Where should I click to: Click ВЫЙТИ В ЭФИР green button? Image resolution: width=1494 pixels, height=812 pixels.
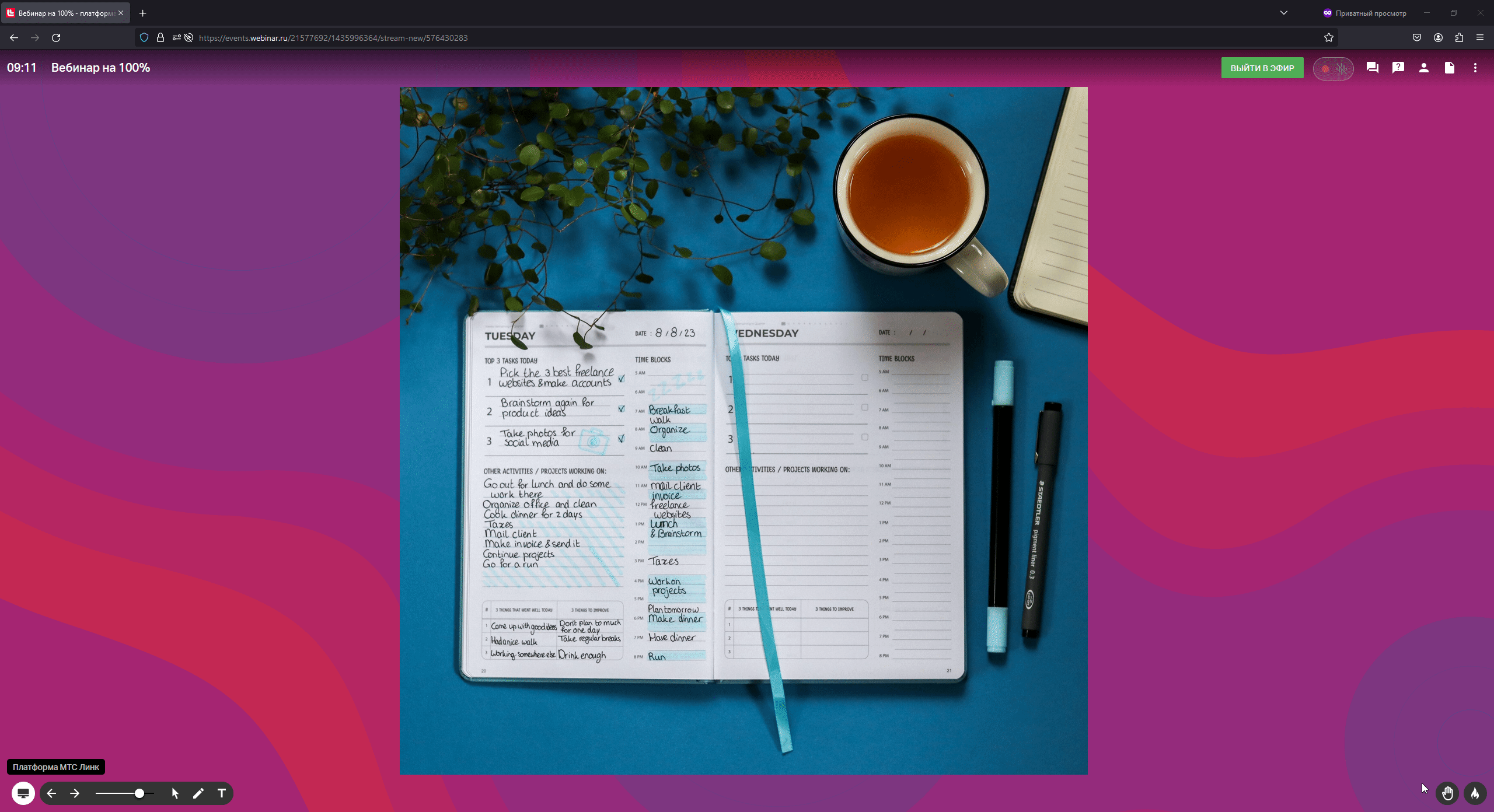1262,68
